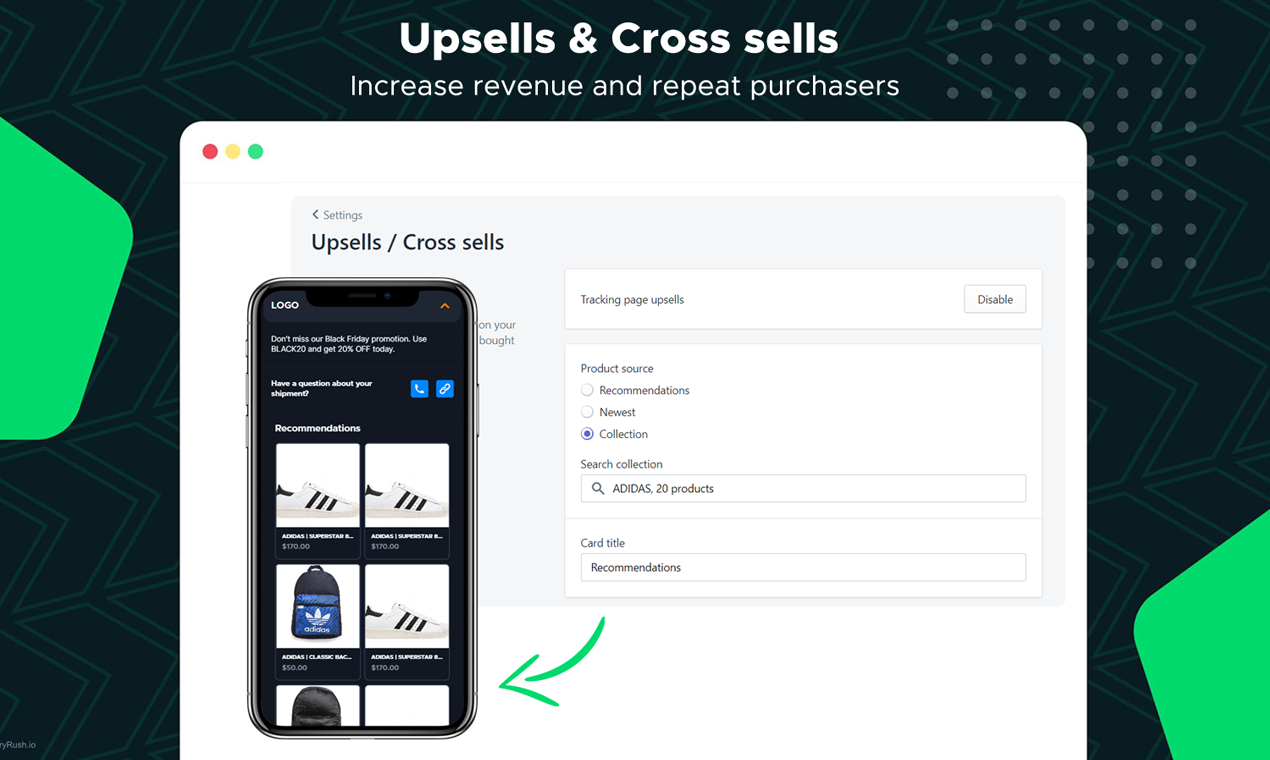This screenshot has height=760, width=1270.
Task: Click the second Superstar shoe in top row
Action: (x=407, y=486)
